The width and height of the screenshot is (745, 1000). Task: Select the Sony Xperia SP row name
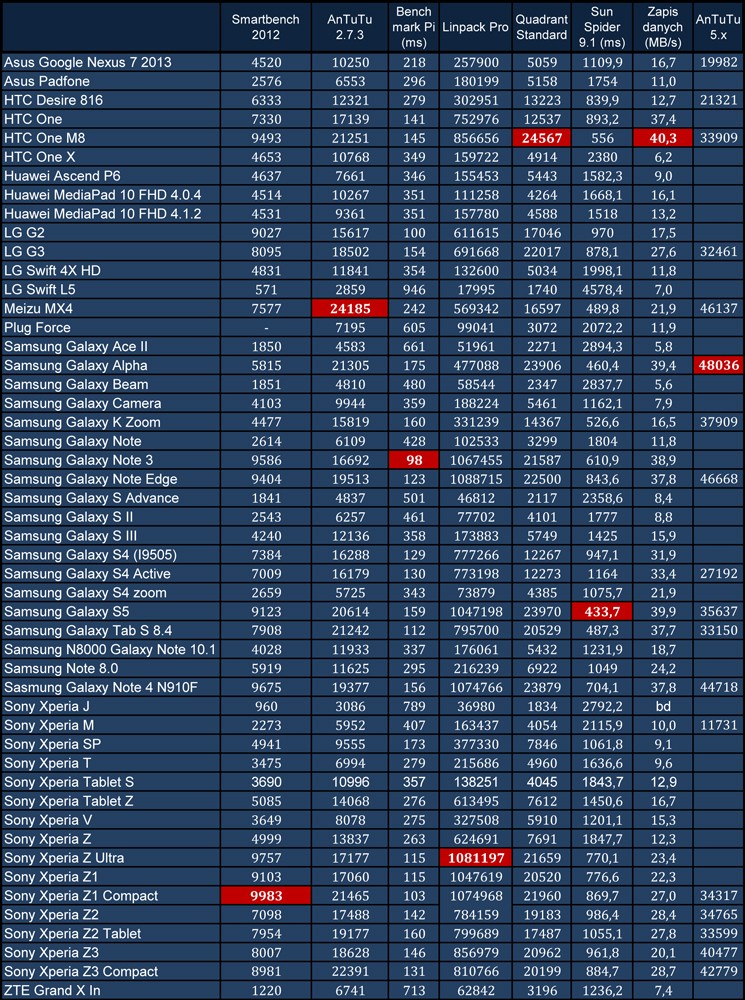[52, 744]
